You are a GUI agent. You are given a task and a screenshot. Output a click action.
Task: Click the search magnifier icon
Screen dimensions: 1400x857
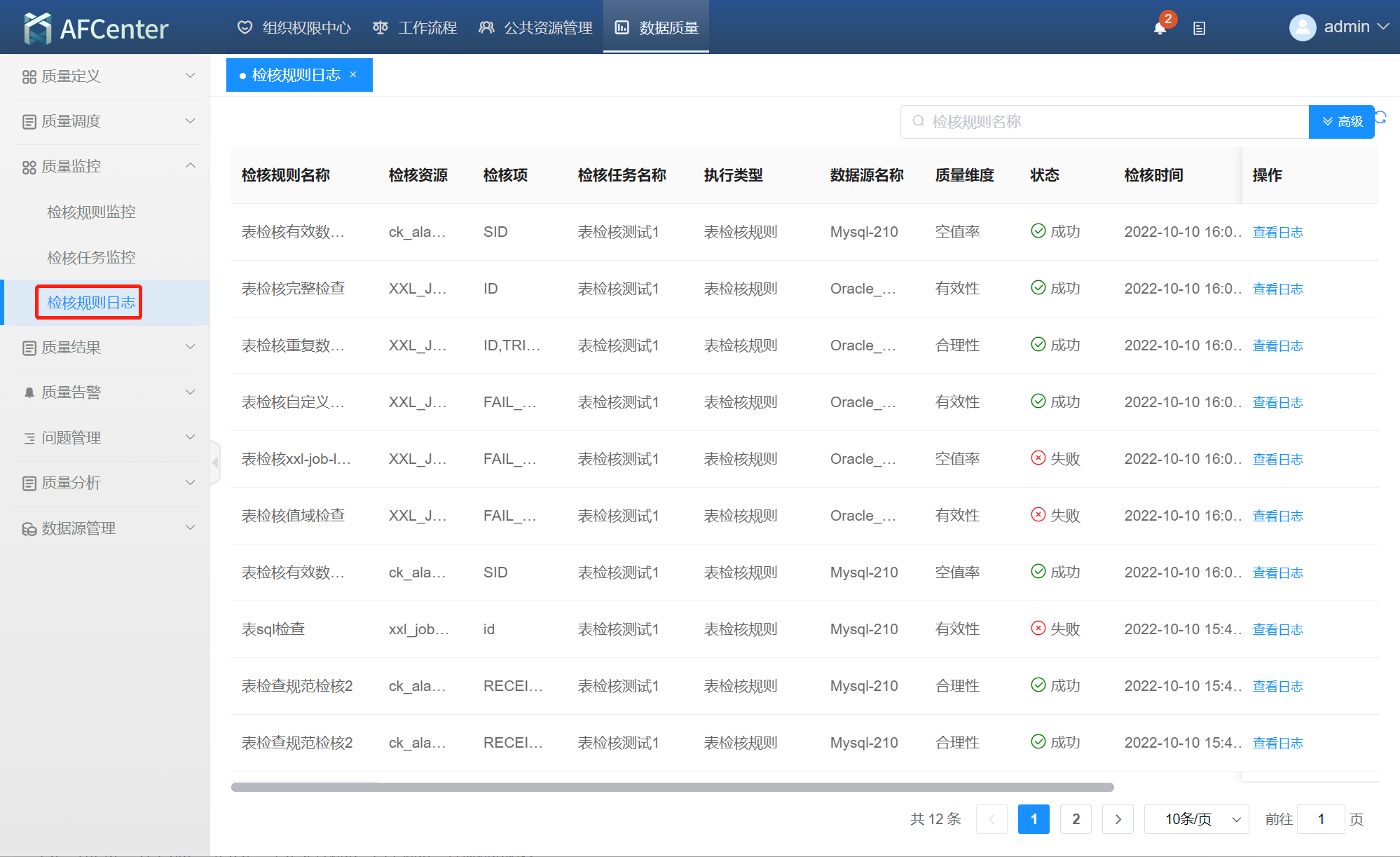pos(918,121)
